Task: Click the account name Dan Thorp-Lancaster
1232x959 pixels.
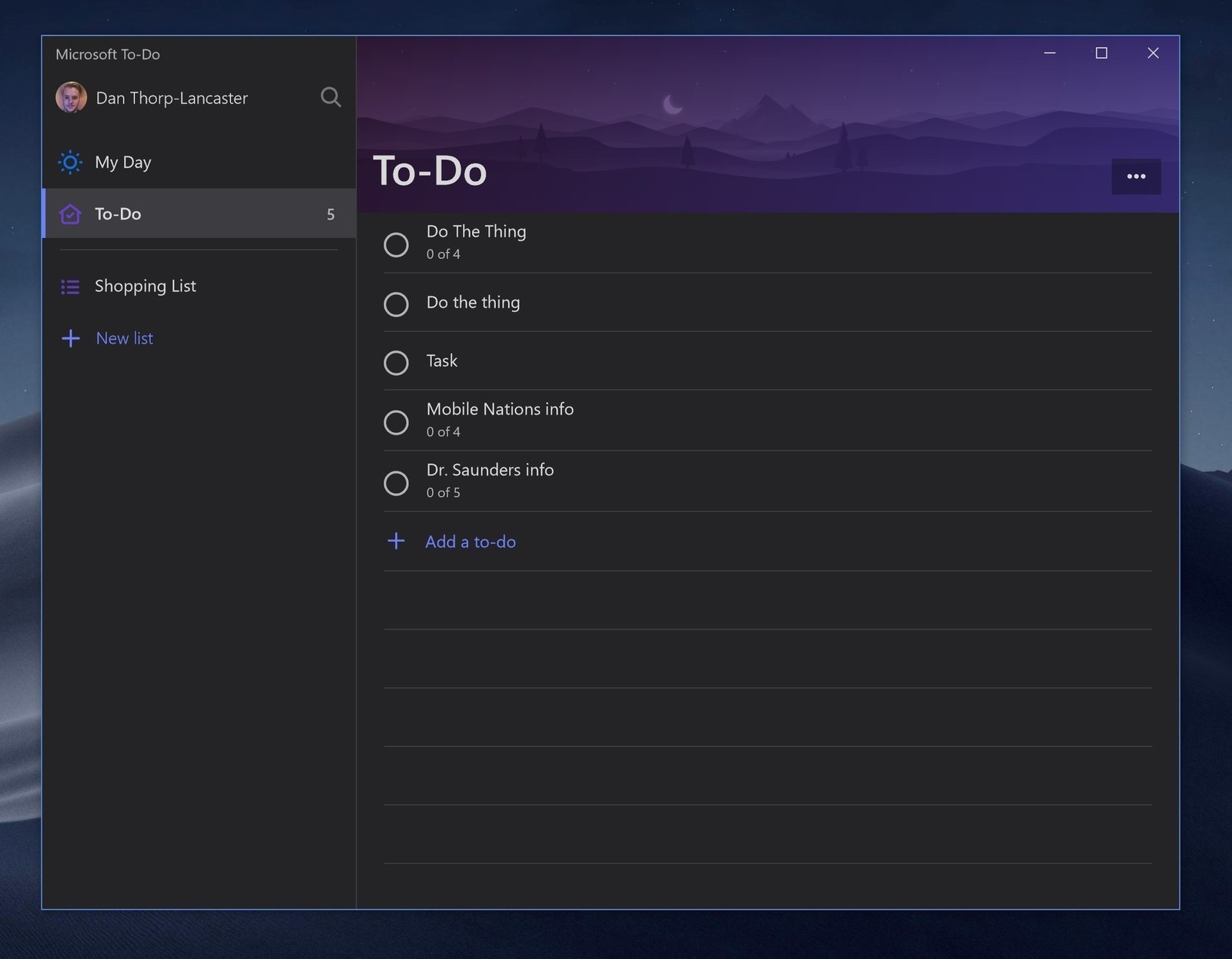Action: [x=172, y=98]
